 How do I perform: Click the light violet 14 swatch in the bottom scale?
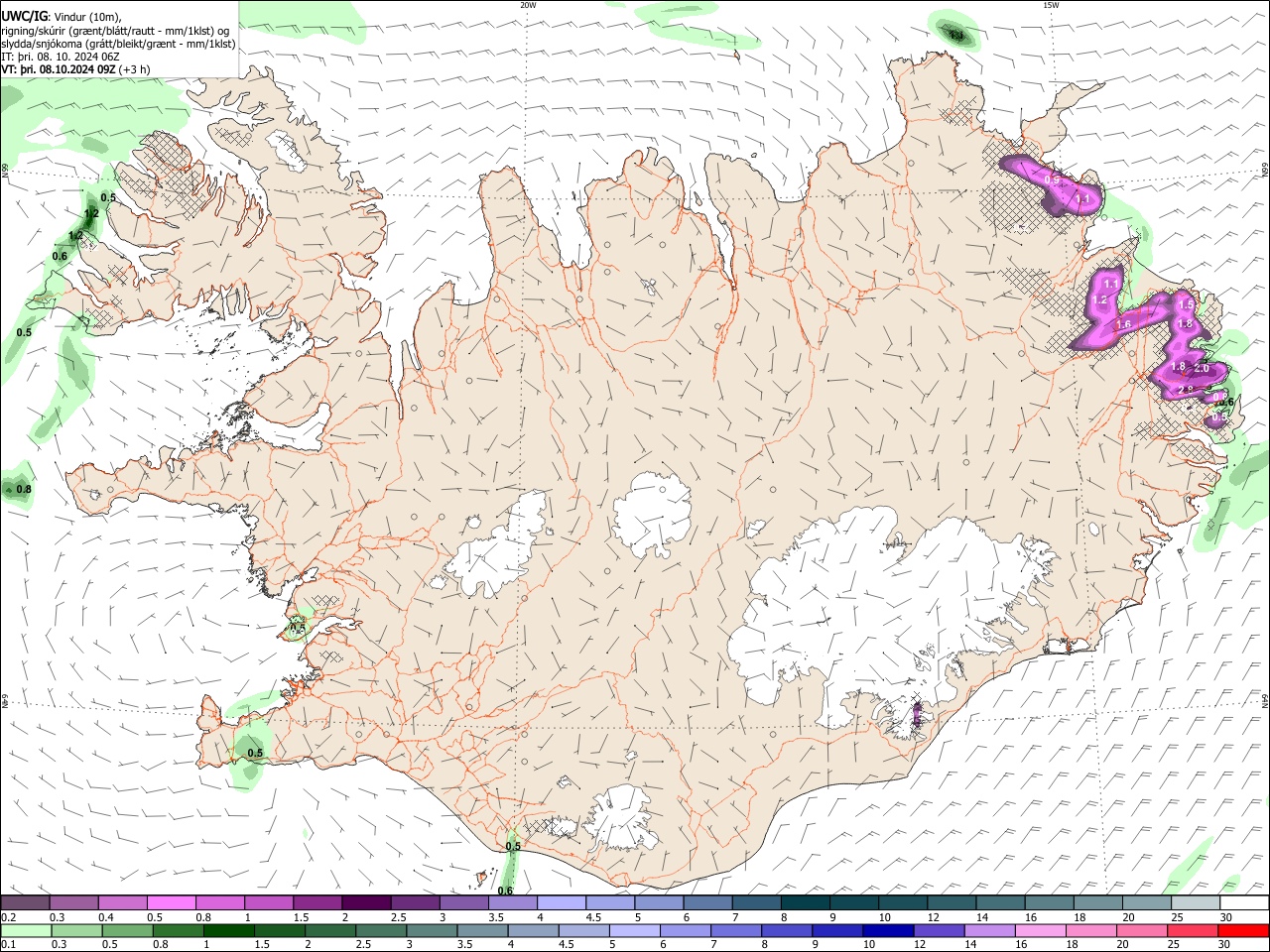[990, 930]
